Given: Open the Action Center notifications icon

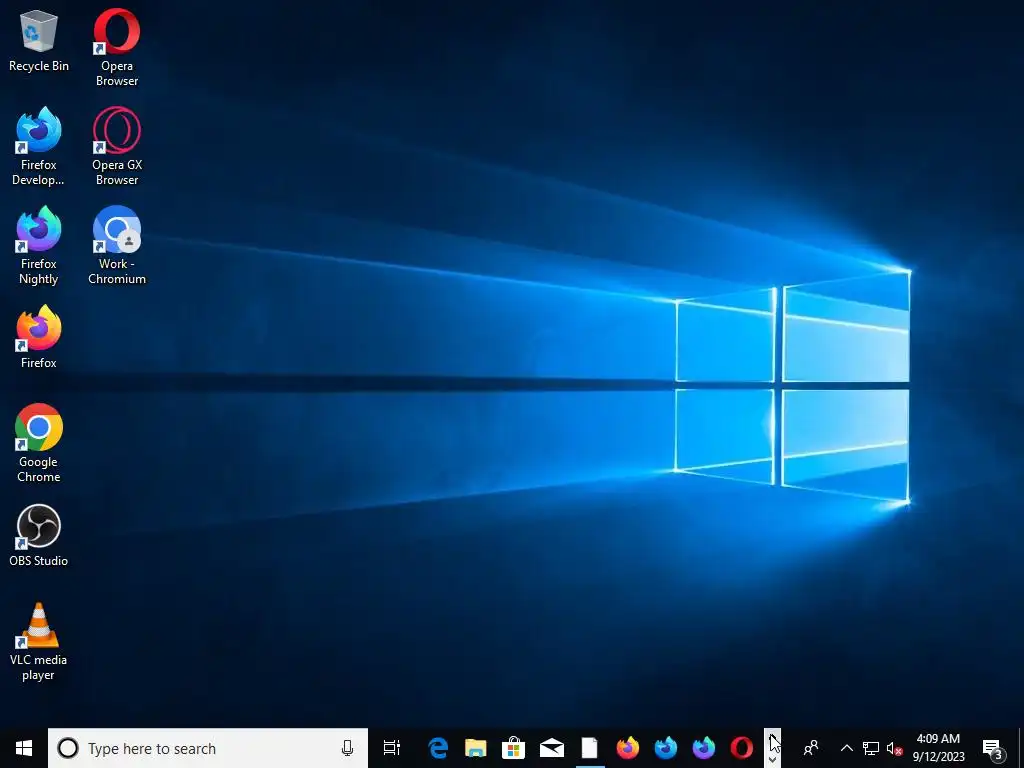Looking at the screenshot, I should click(993, 748).
